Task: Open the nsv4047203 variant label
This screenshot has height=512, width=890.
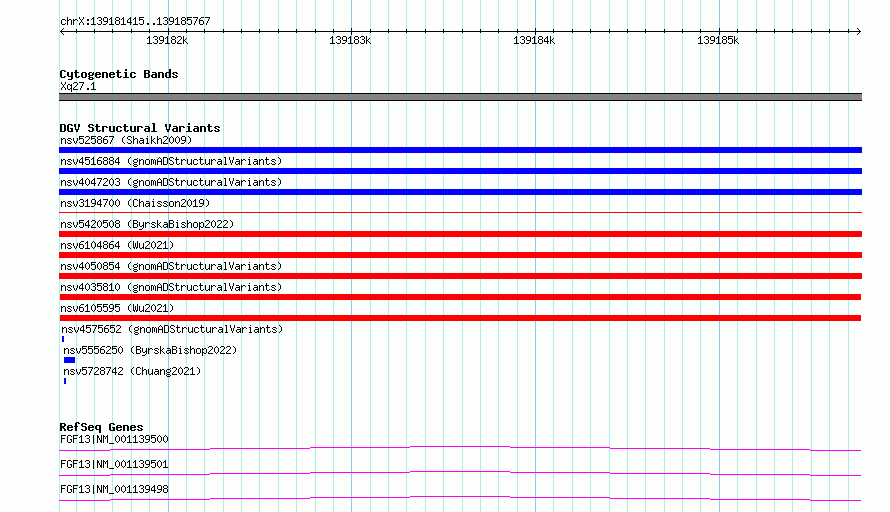Action: pos(171,182)
